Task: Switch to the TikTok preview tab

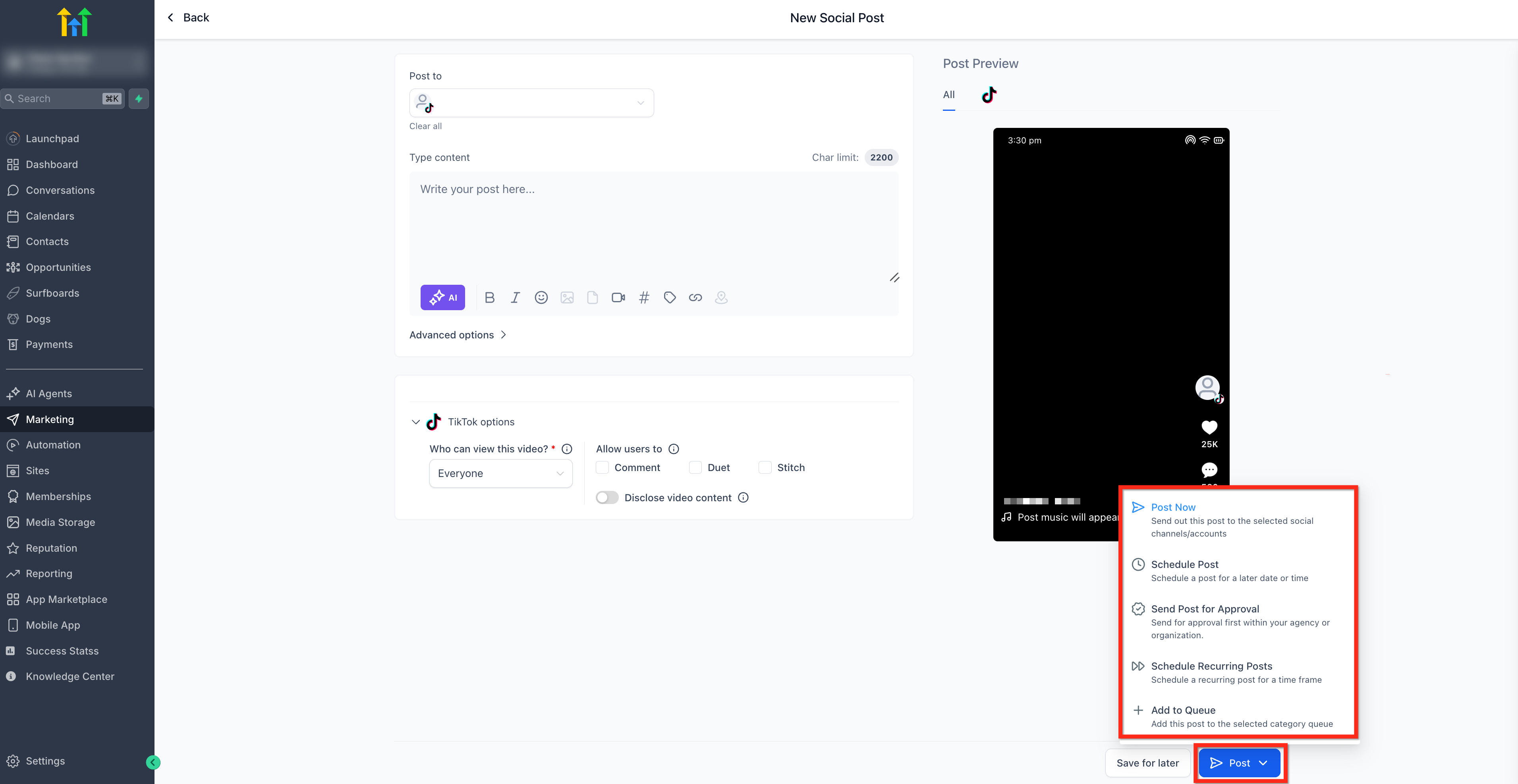Action: [989, 95]
